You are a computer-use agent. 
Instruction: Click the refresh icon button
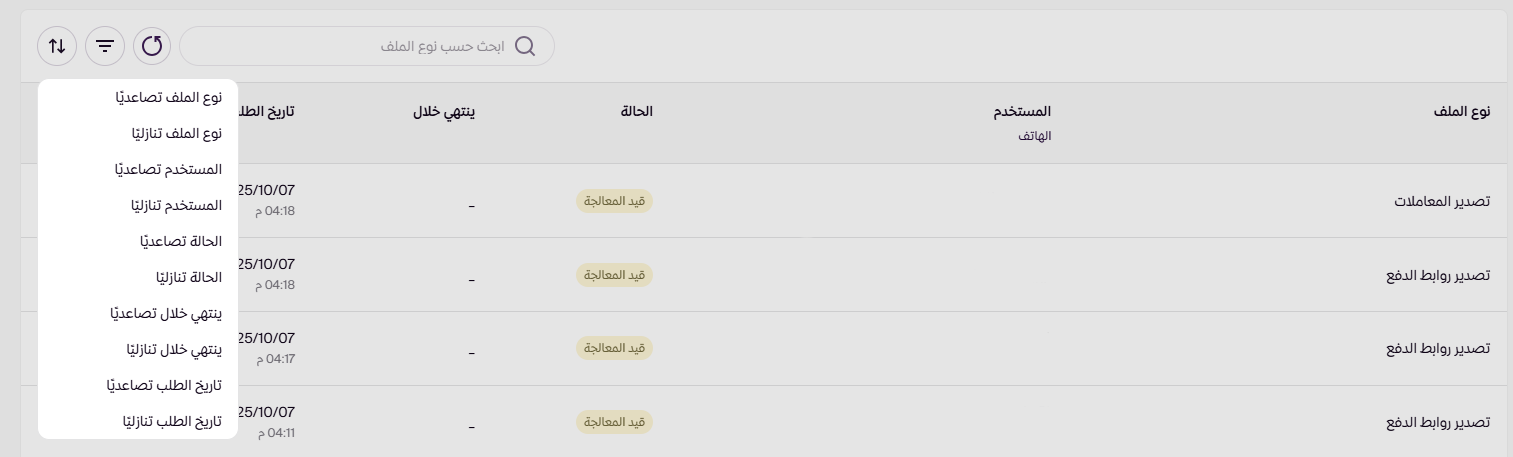[x=152, y=46]
